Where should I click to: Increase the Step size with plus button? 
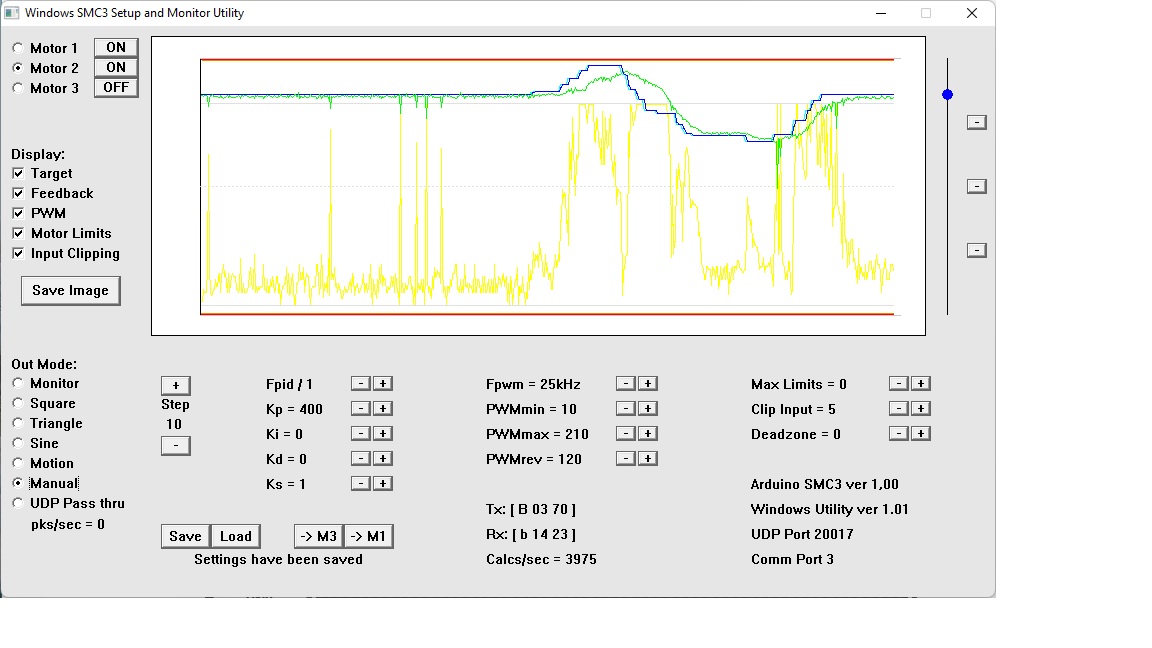(x=175, y=386)
